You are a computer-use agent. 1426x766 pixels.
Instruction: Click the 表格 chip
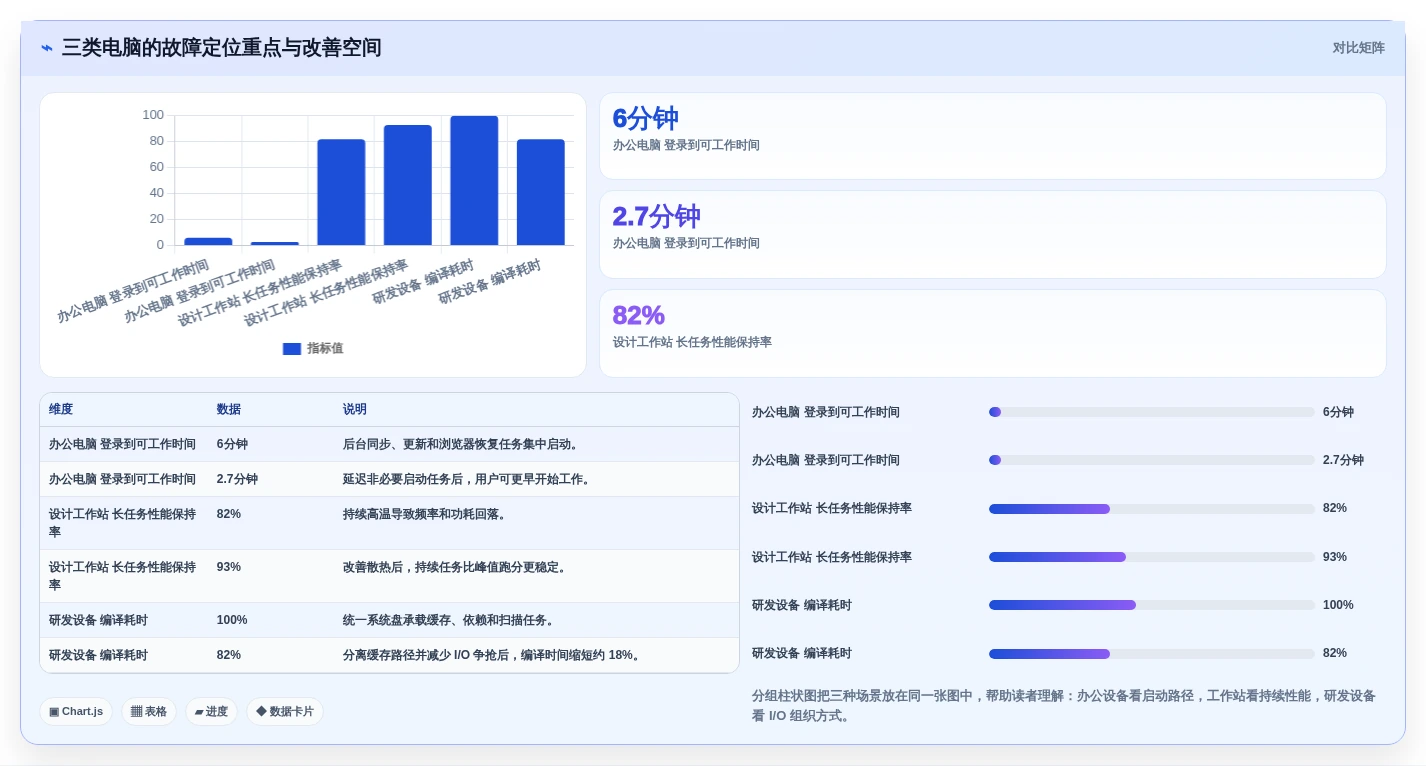[149, 712]
